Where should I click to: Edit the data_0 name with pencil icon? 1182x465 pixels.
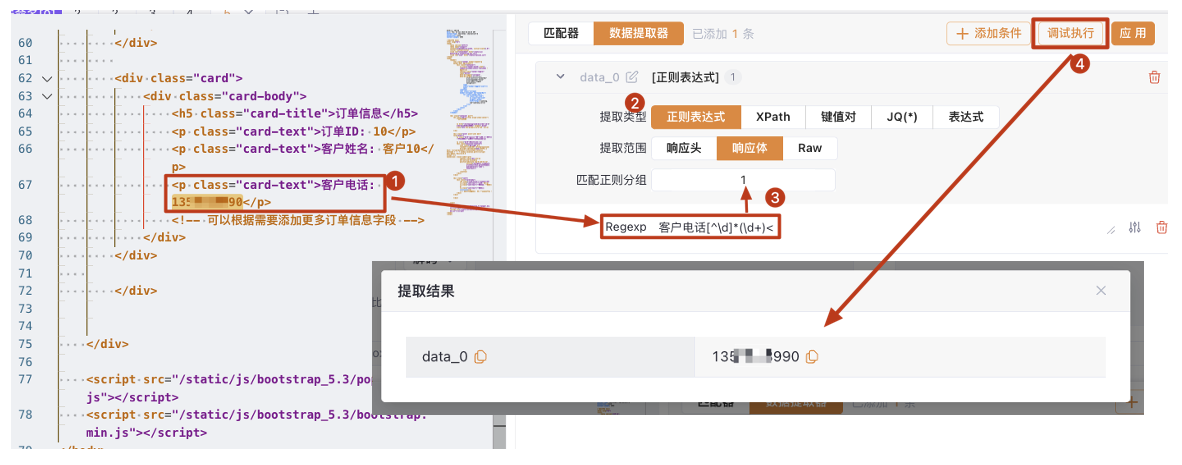(632, 77)
